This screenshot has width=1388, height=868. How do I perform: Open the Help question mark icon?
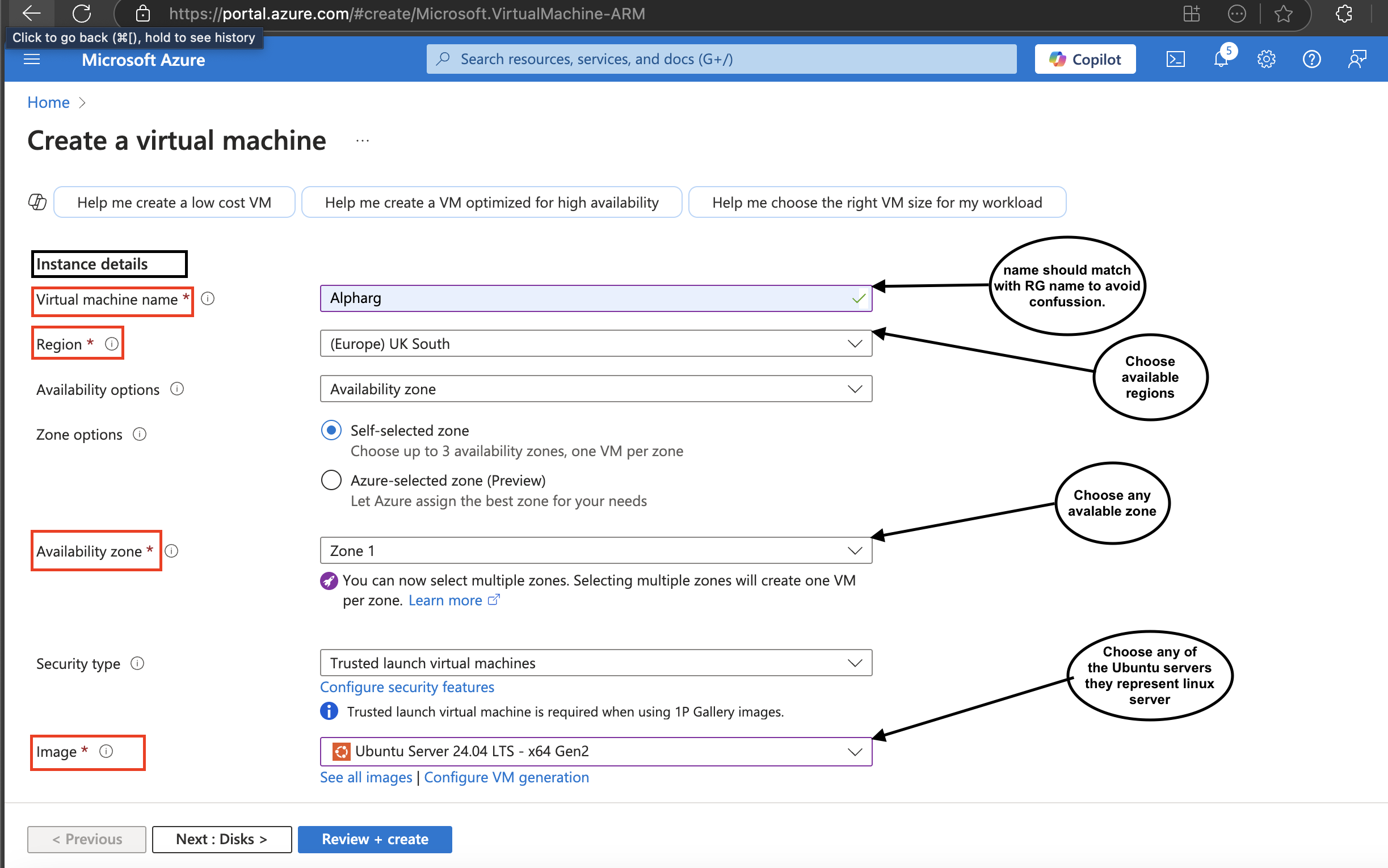click(x=1311, y=59)
